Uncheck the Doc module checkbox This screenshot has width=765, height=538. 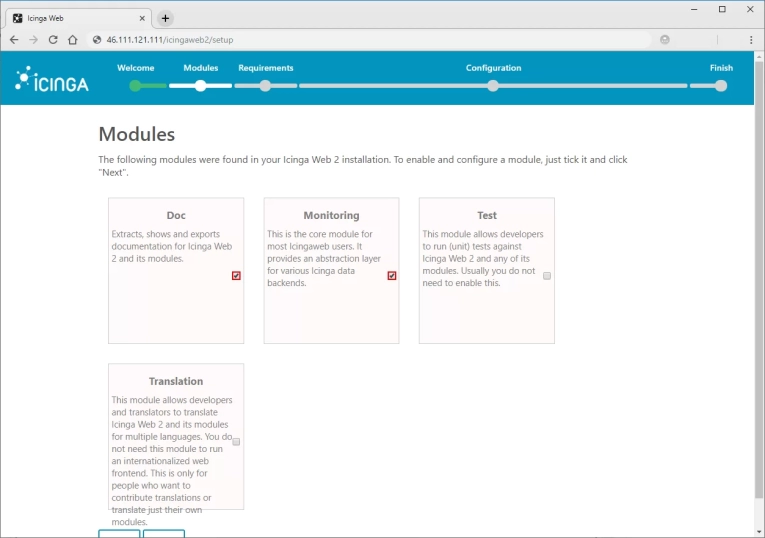[x=236, y=276]
